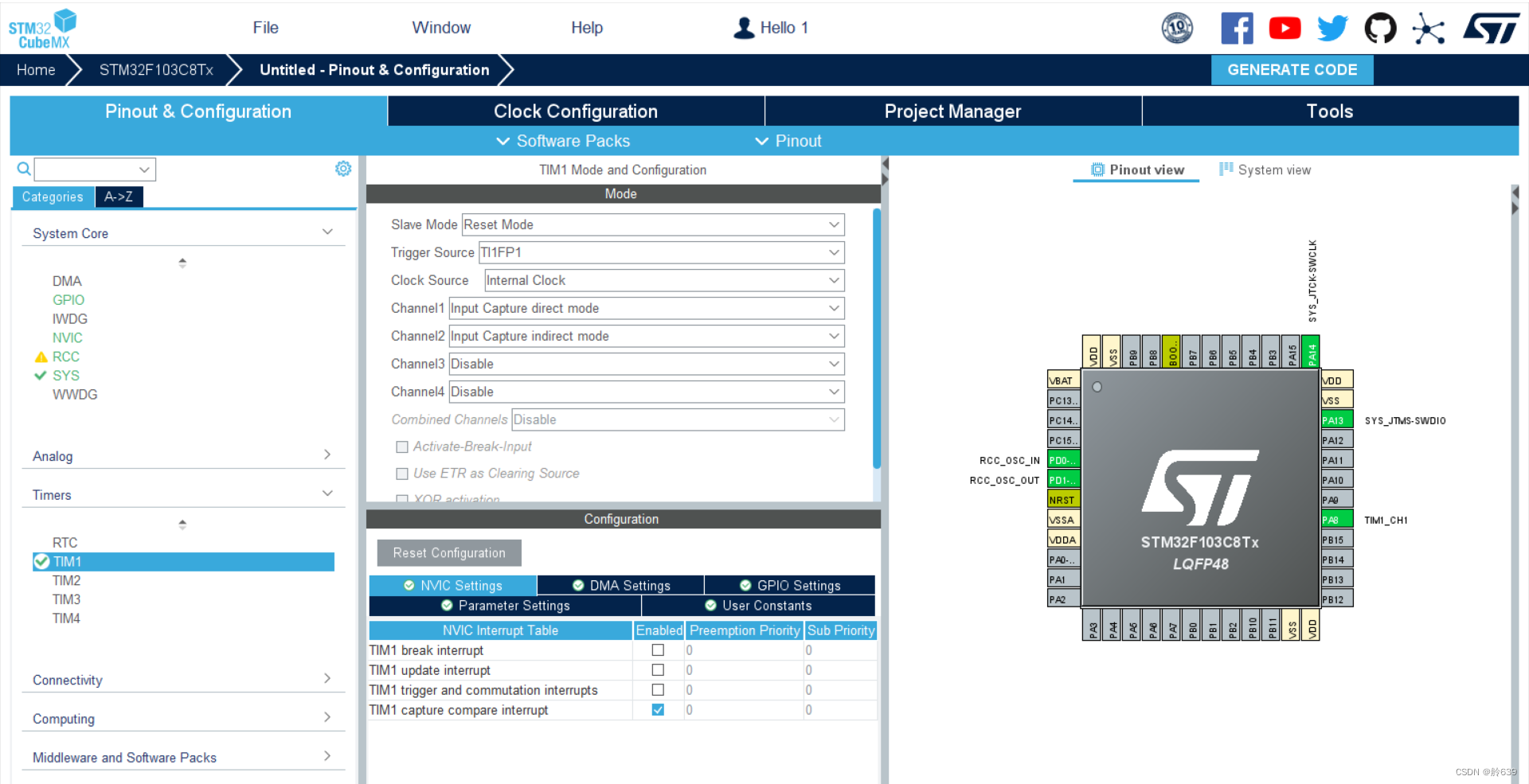Click the System view grid icon
Image resolution: width=1529 pixels, height=784 pixels.
pos(1226,169)
